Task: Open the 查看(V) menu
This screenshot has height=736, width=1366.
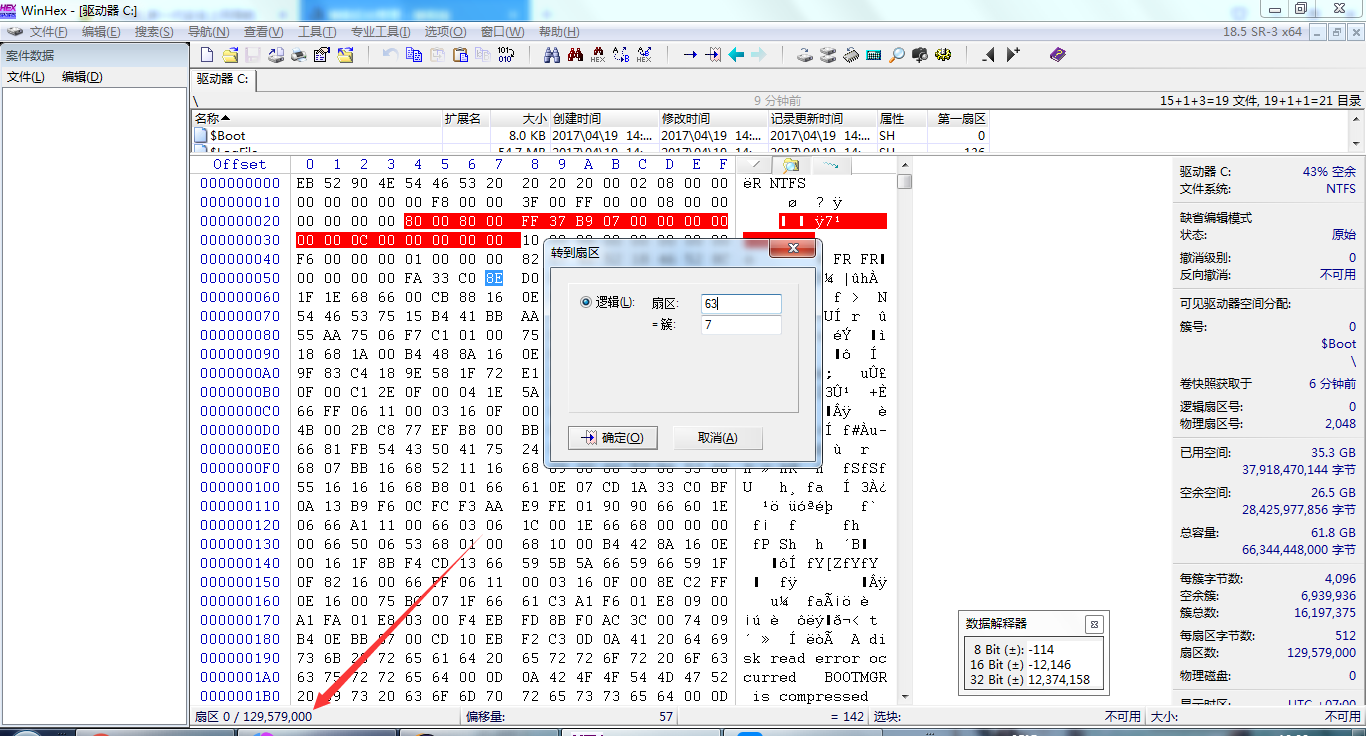Action: 263,32
